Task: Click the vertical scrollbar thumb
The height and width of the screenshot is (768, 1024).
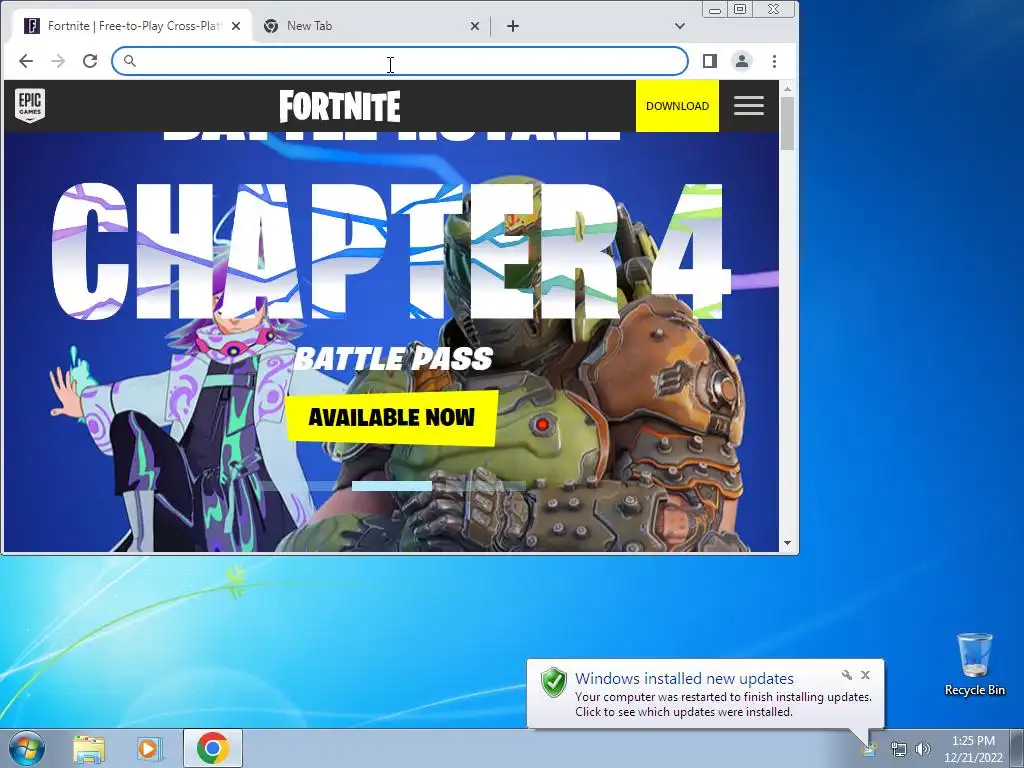Action: pyautogui.click(x=788, y=123)
